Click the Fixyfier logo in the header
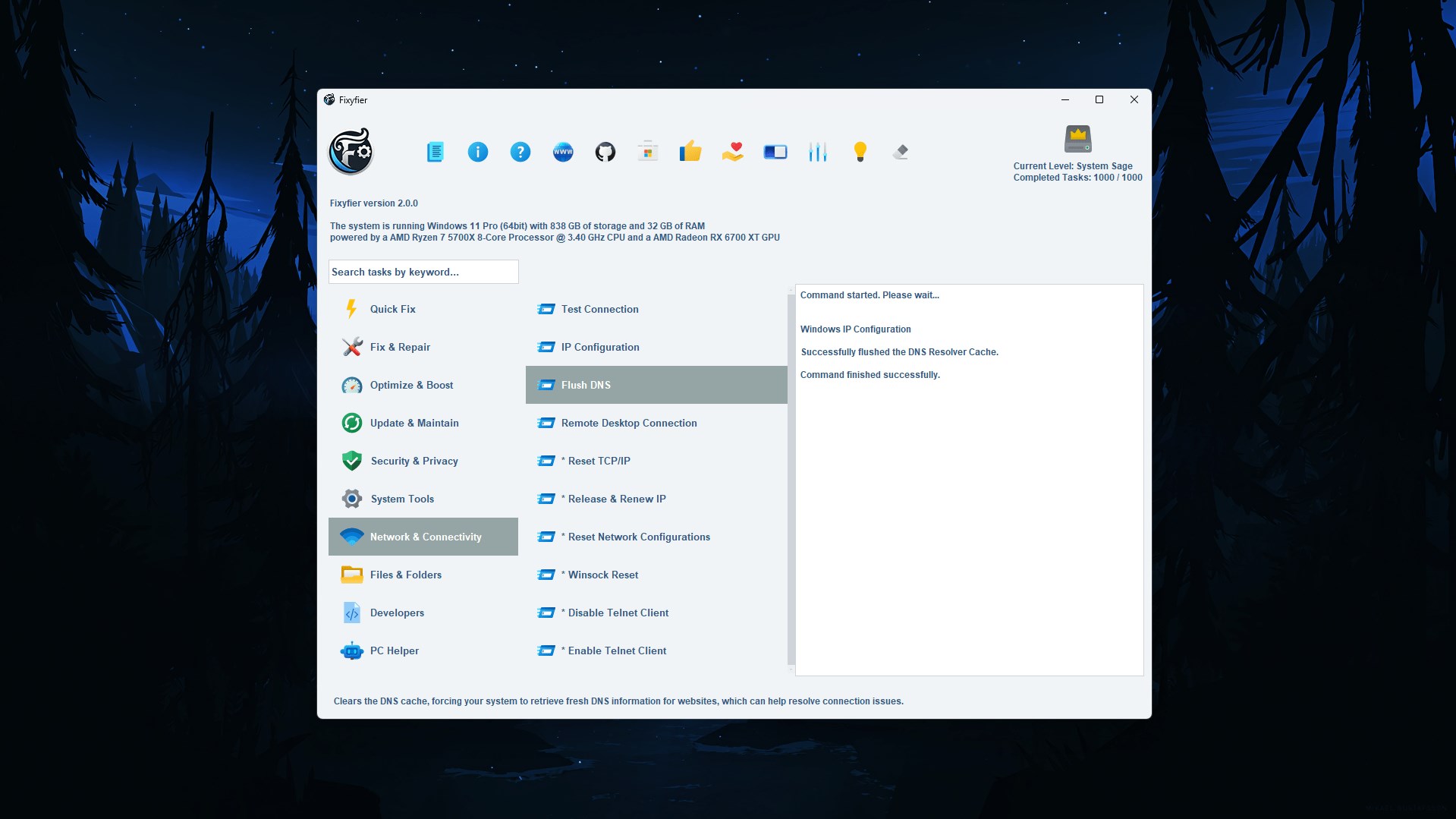Image resolution: width=1456 pixels, height=819 pixels. click(351, 151)
